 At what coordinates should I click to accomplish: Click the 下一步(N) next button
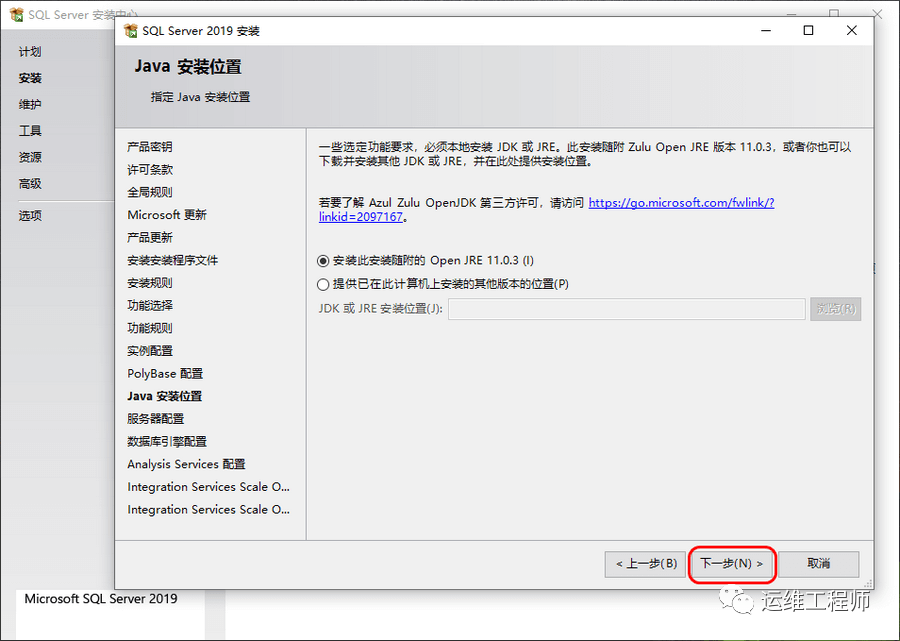pos(732,564)
